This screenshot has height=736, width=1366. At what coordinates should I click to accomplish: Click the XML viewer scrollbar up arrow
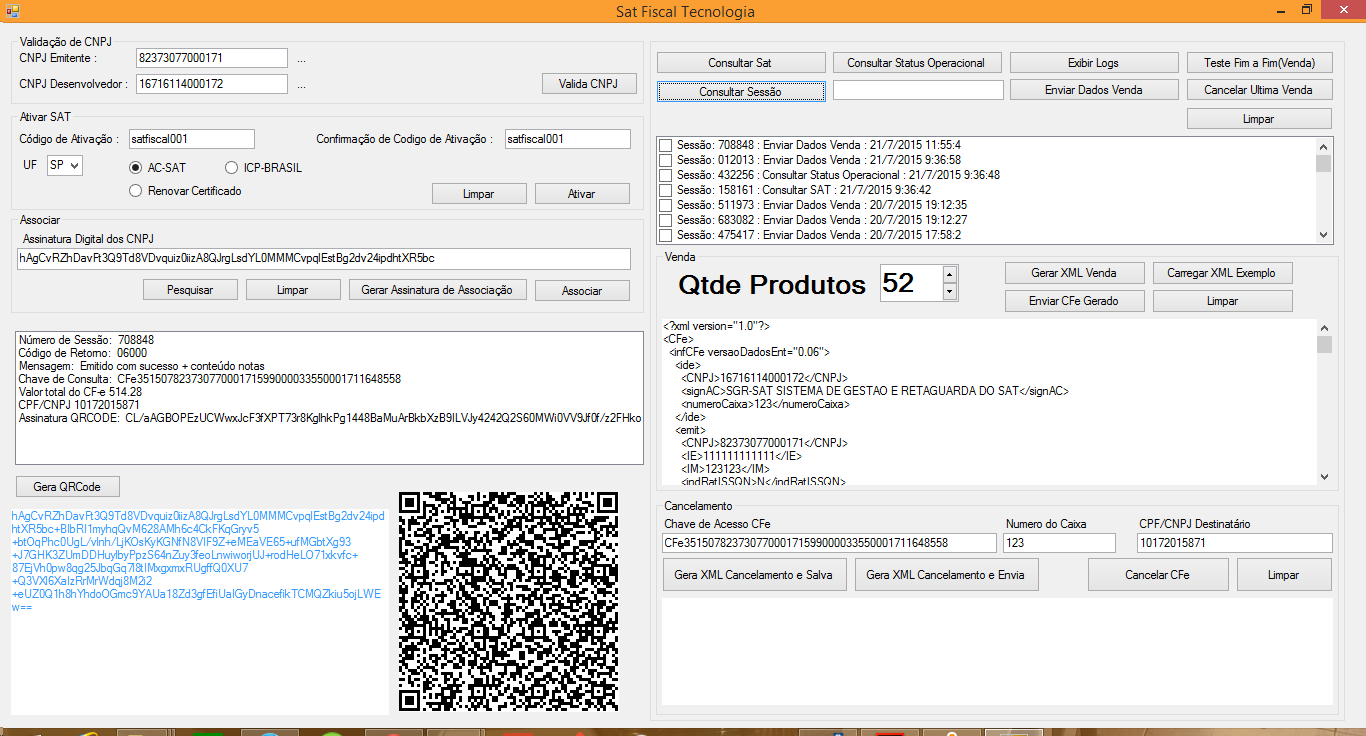(1324, 328)
